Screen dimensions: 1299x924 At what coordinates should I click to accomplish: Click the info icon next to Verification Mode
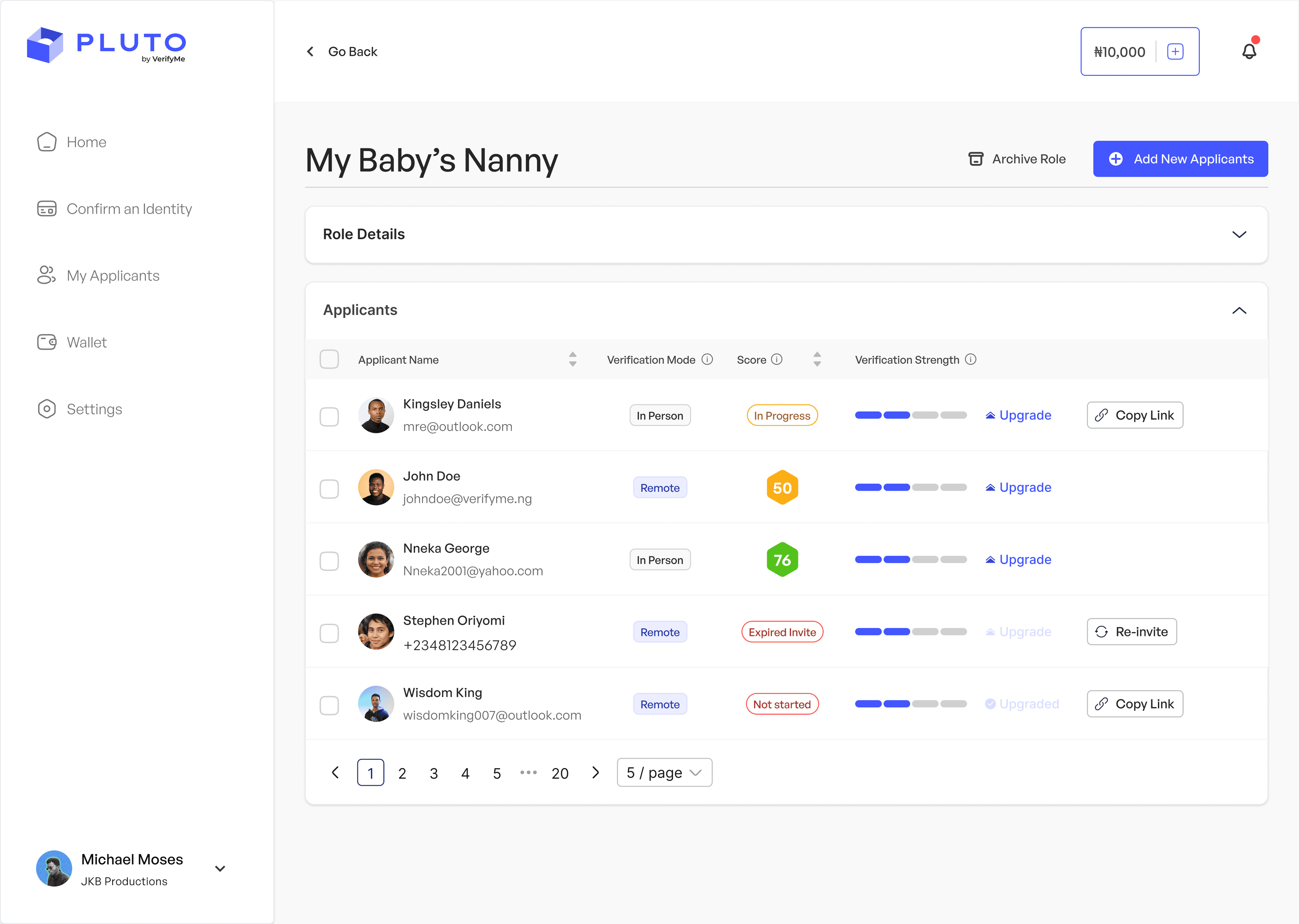pyautogui.click(x=707, y=360)
